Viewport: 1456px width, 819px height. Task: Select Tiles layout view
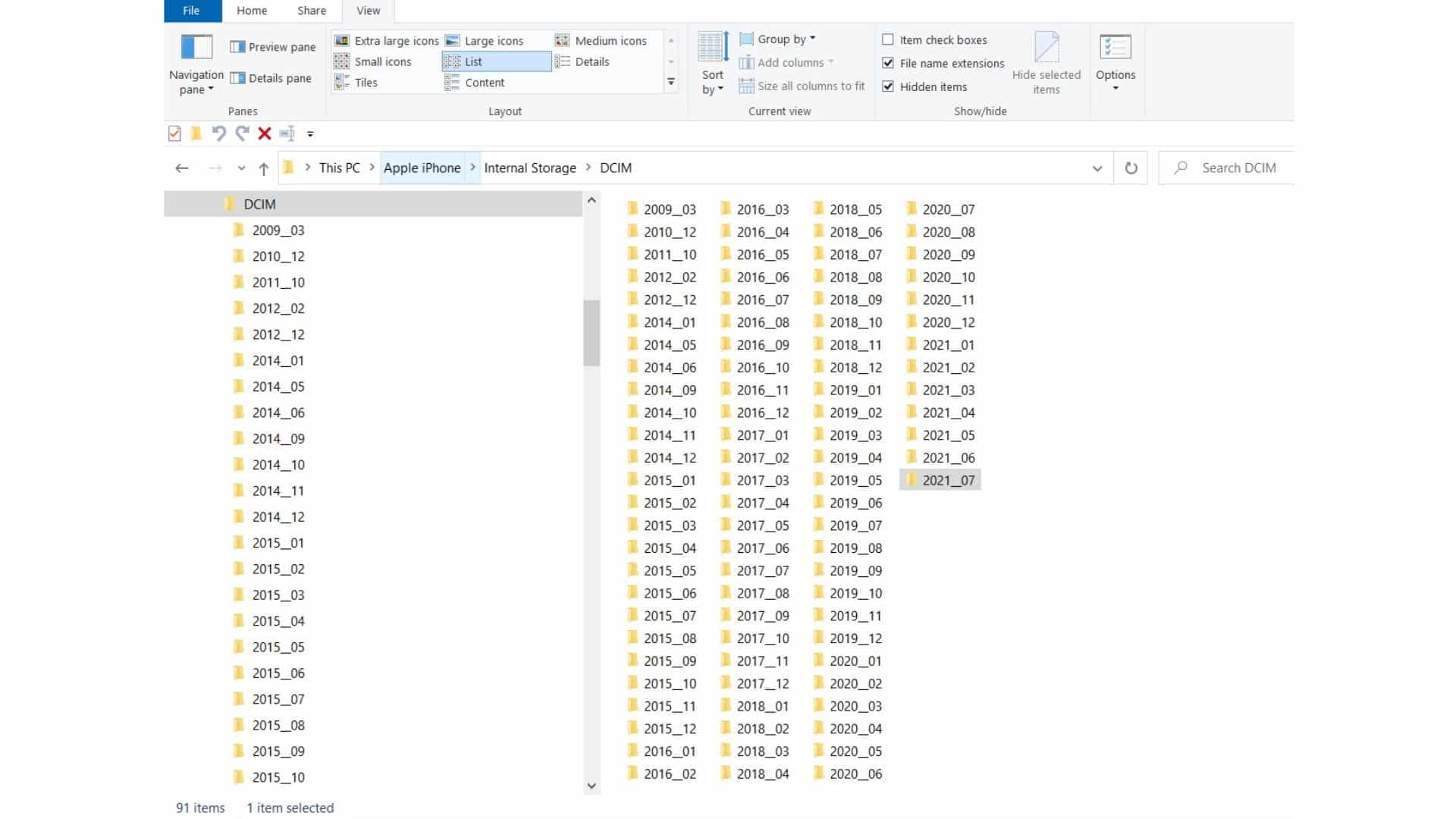[x=365, y=82]
